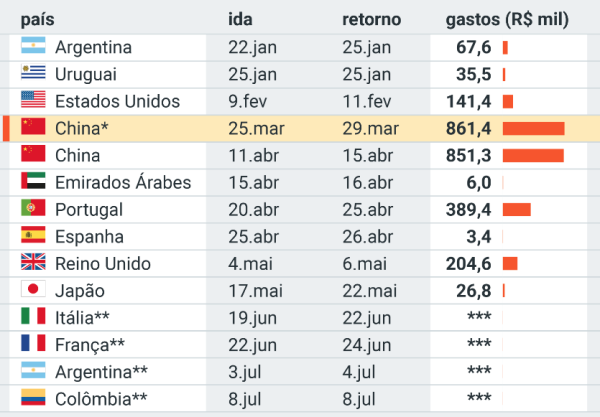Click the Italy flag icon
The image size is (600, 417).
click(34, 317)
